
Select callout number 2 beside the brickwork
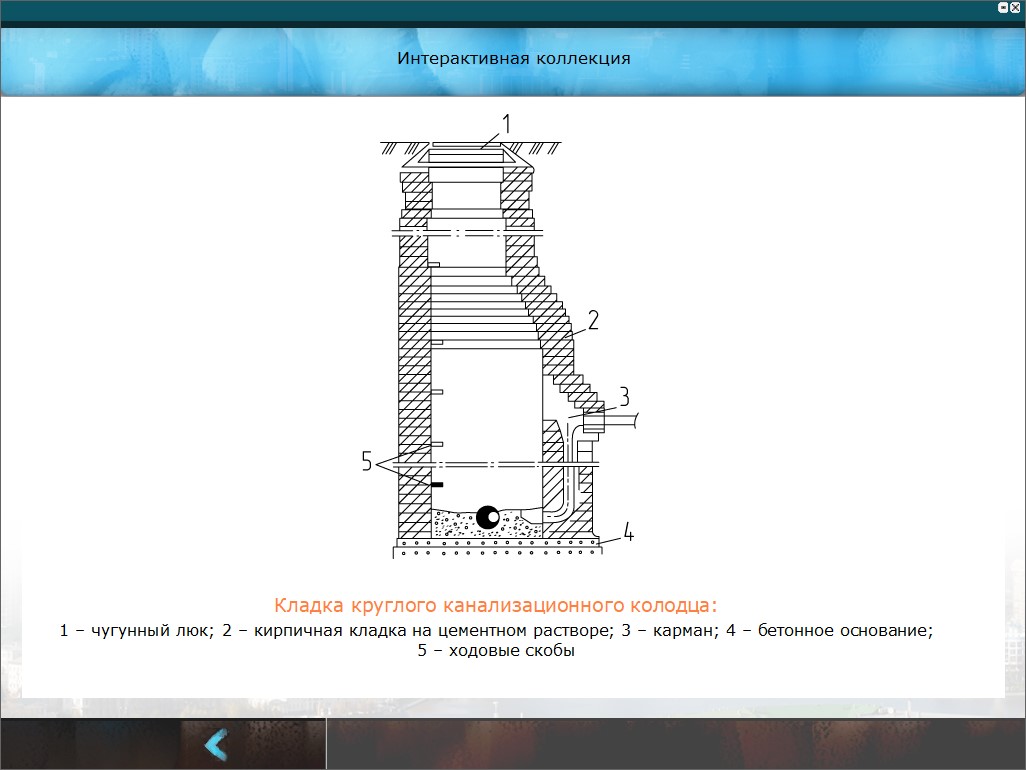click(x=593, y=321)
